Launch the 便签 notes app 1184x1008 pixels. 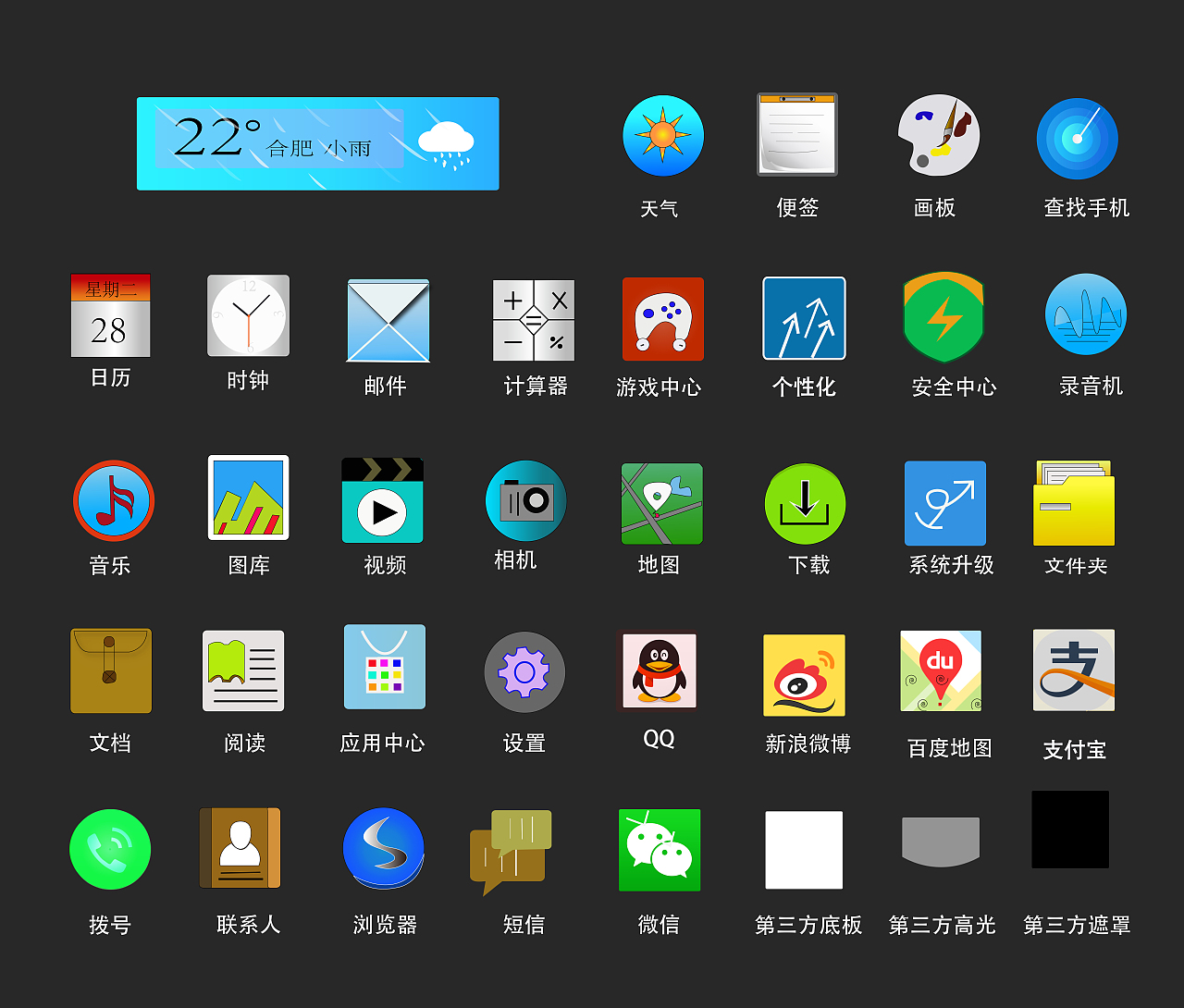796,135
